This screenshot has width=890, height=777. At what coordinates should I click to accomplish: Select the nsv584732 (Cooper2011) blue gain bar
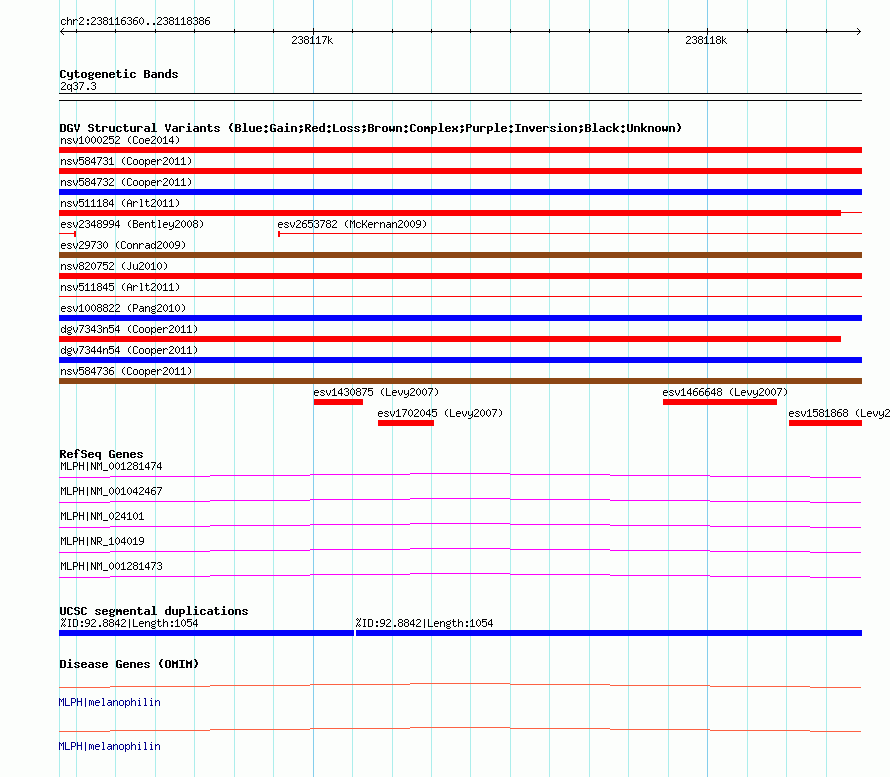(460, 192)
